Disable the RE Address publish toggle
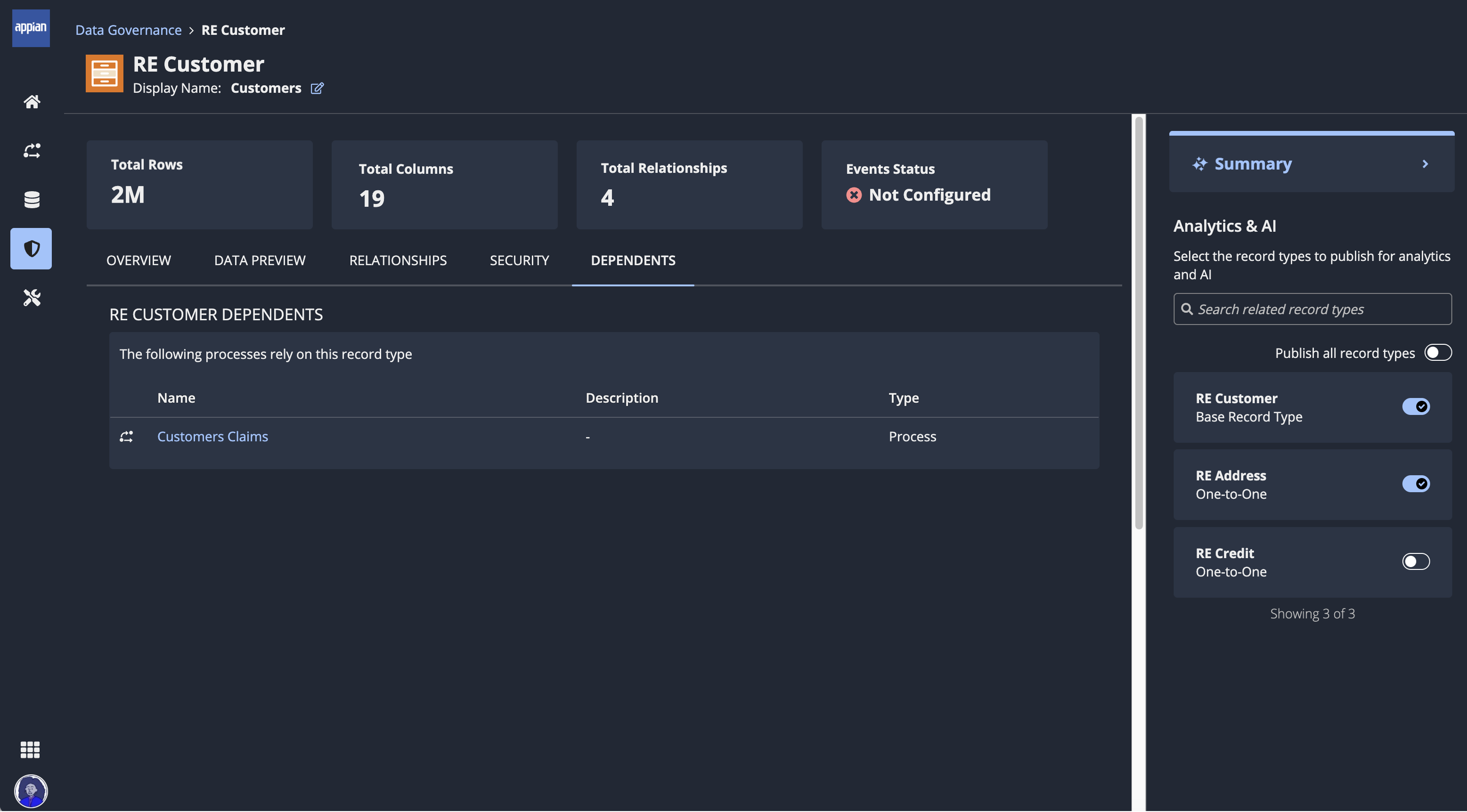 click(1416, 483)
